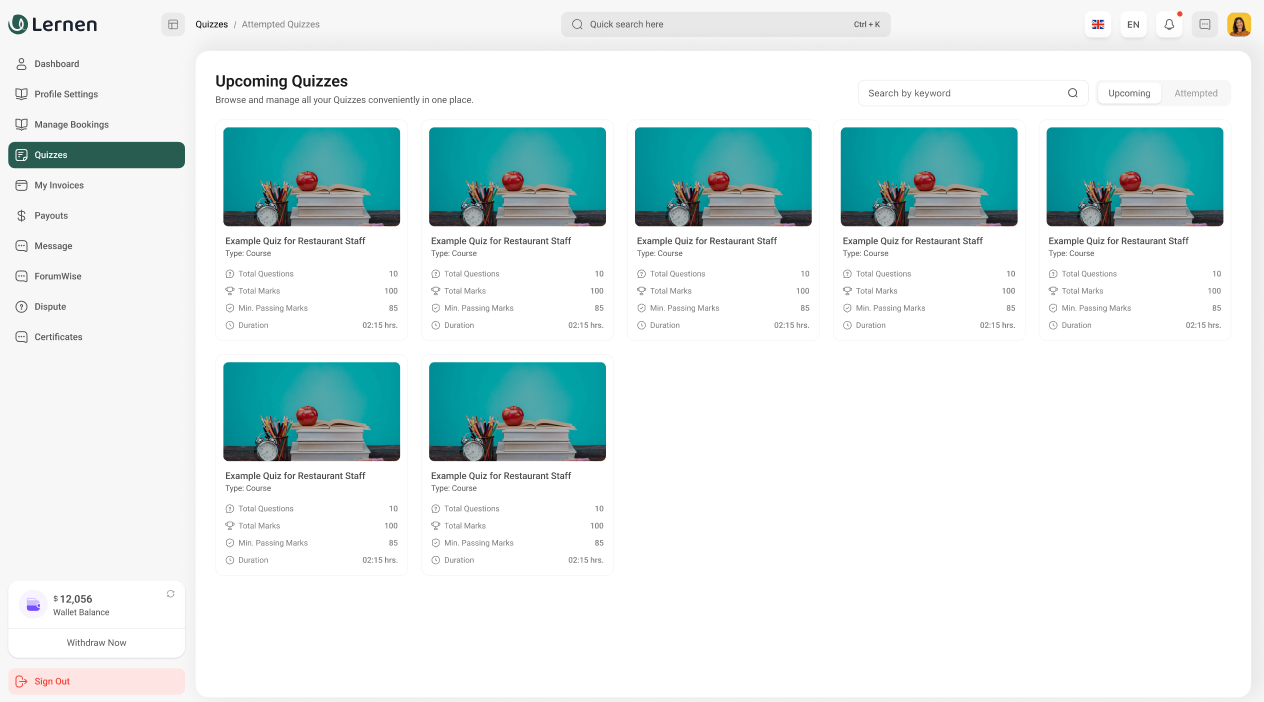The width and height of the screenshot is (1264, 702).
Task: Select the Upcoming toggle
Action: (1129, 93)
